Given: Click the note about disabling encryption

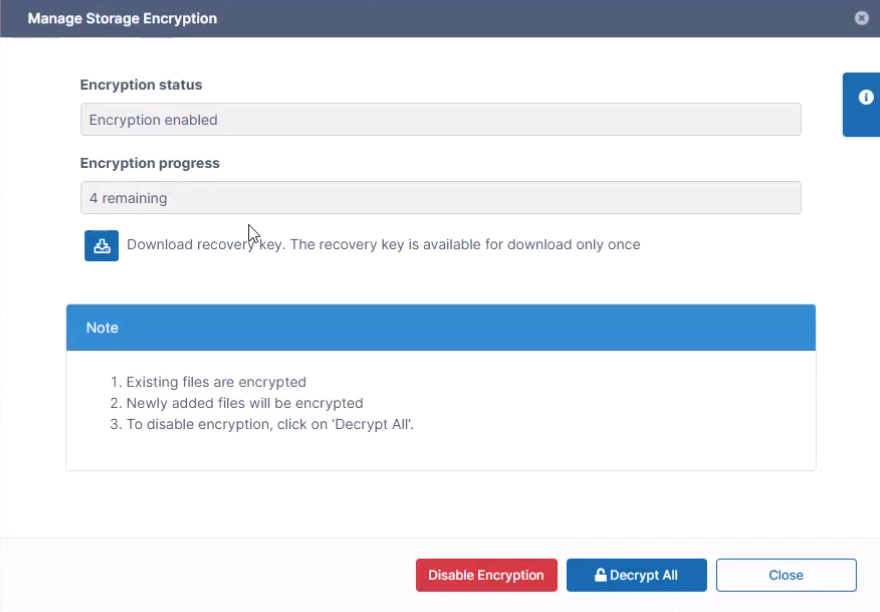Looking at the screenshot, I should click(x=269, y=424).
